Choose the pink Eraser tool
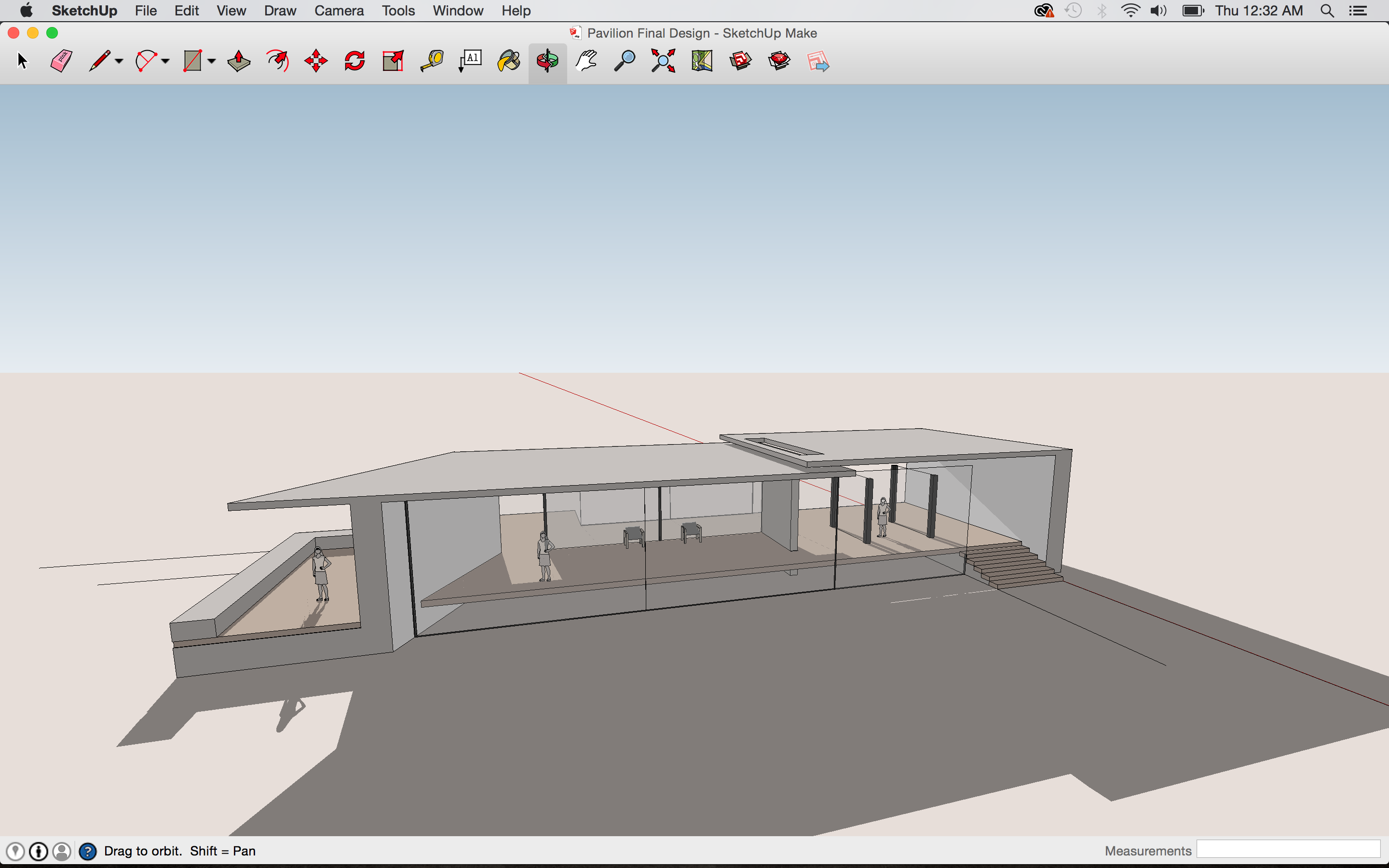 point(61,61)
